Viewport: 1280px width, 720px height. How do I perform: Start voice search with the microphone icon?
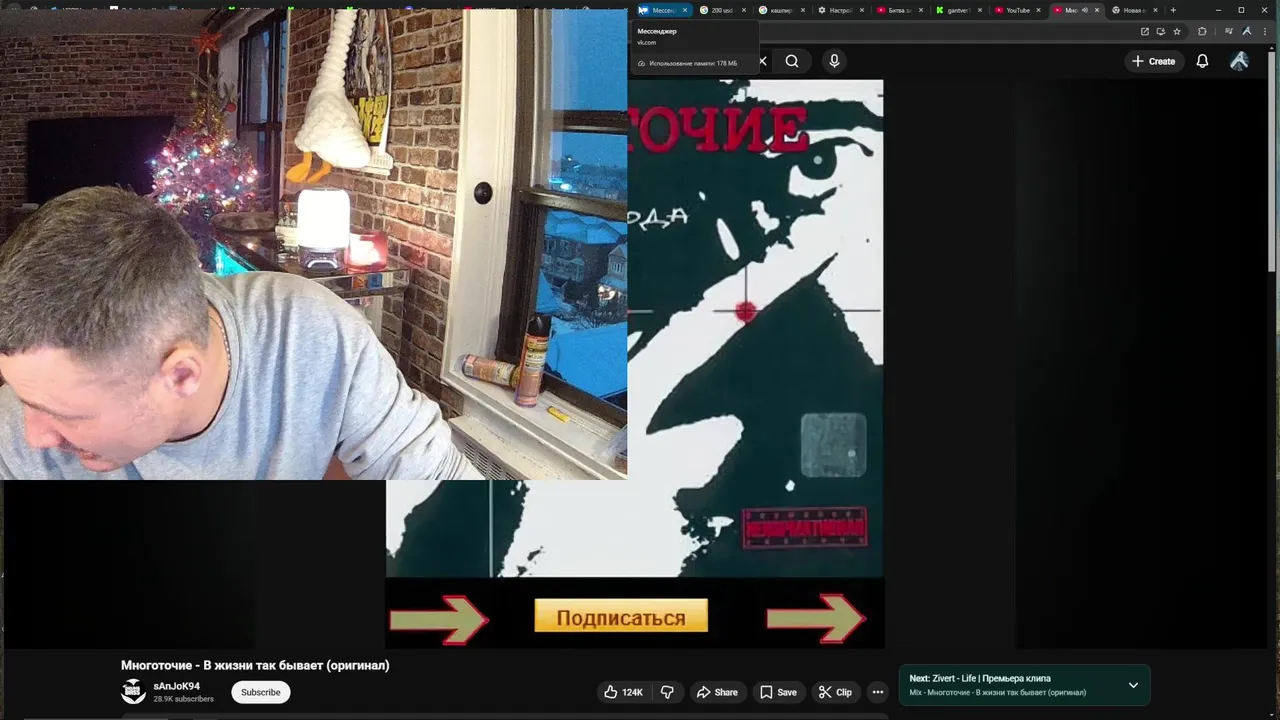(834, 61)
